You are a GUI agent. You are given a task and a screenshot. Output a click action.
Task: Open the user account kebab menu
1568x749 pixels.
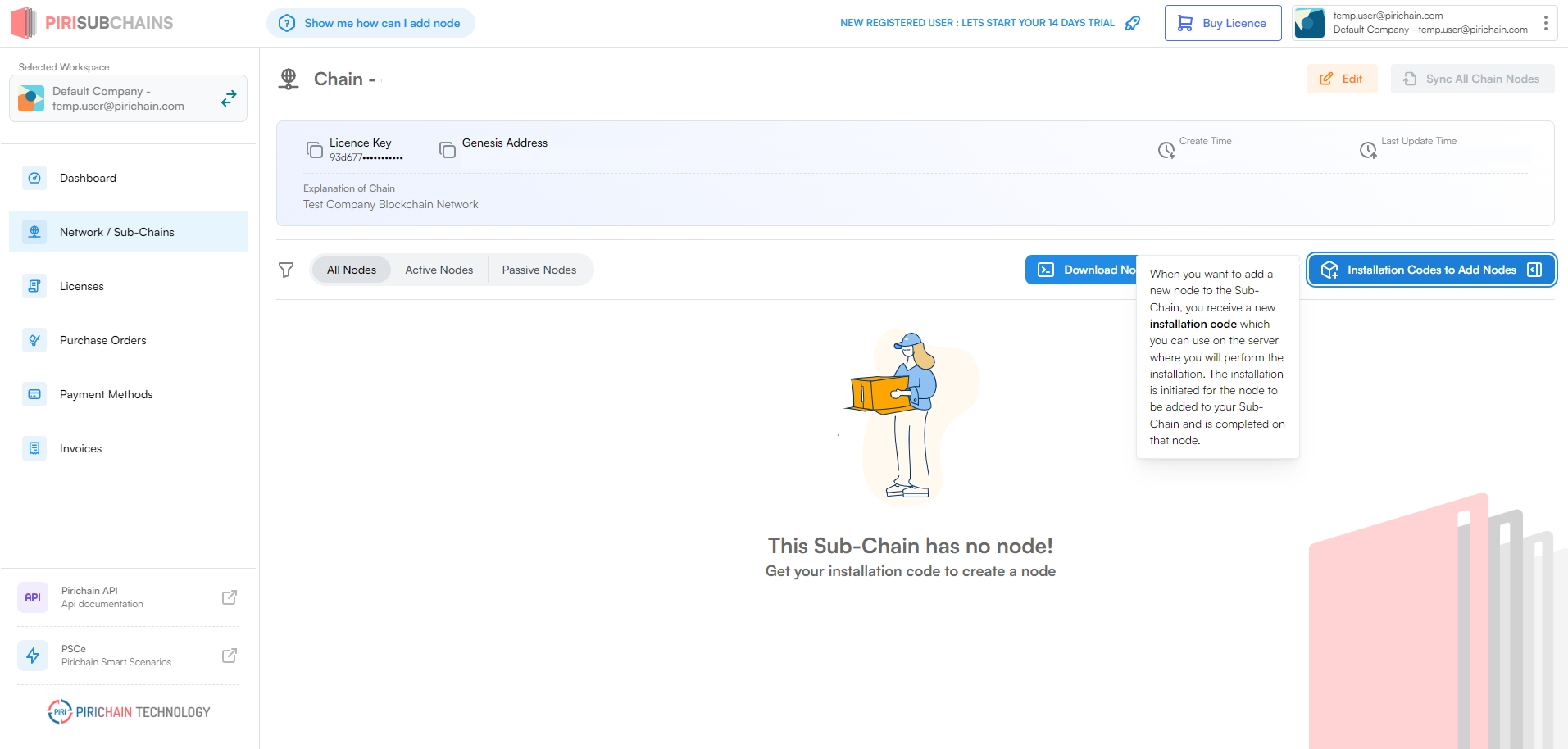[x=1546, y=23]
